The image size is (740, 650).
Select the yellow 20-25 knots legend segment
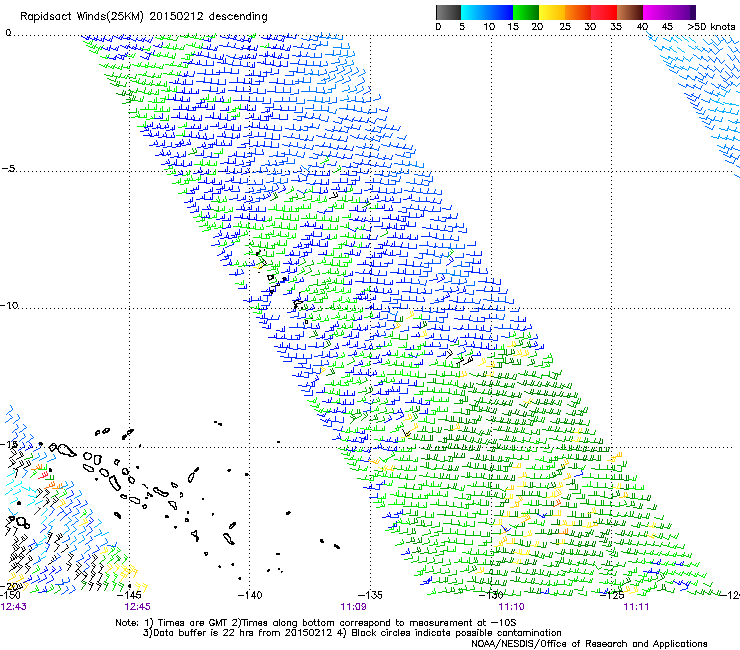(552, 12)
